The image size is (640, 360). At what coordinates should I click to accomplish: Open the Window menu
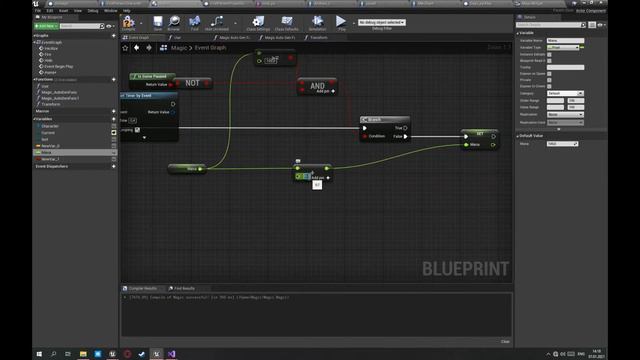click(111, 11)
